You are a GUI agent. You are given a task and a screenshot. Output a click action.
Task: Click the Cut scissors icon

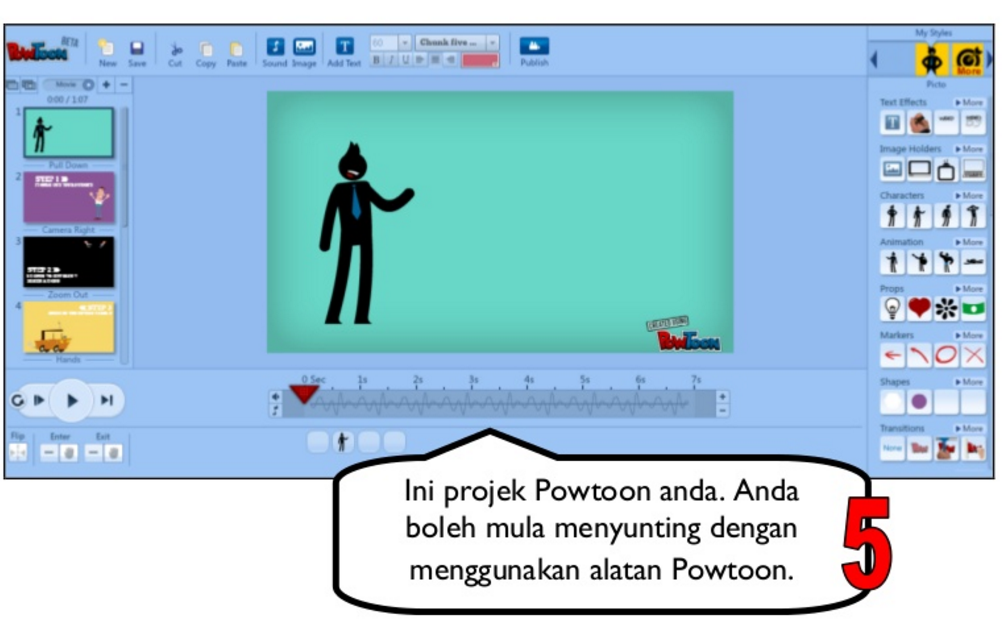[x=176, y=49]
